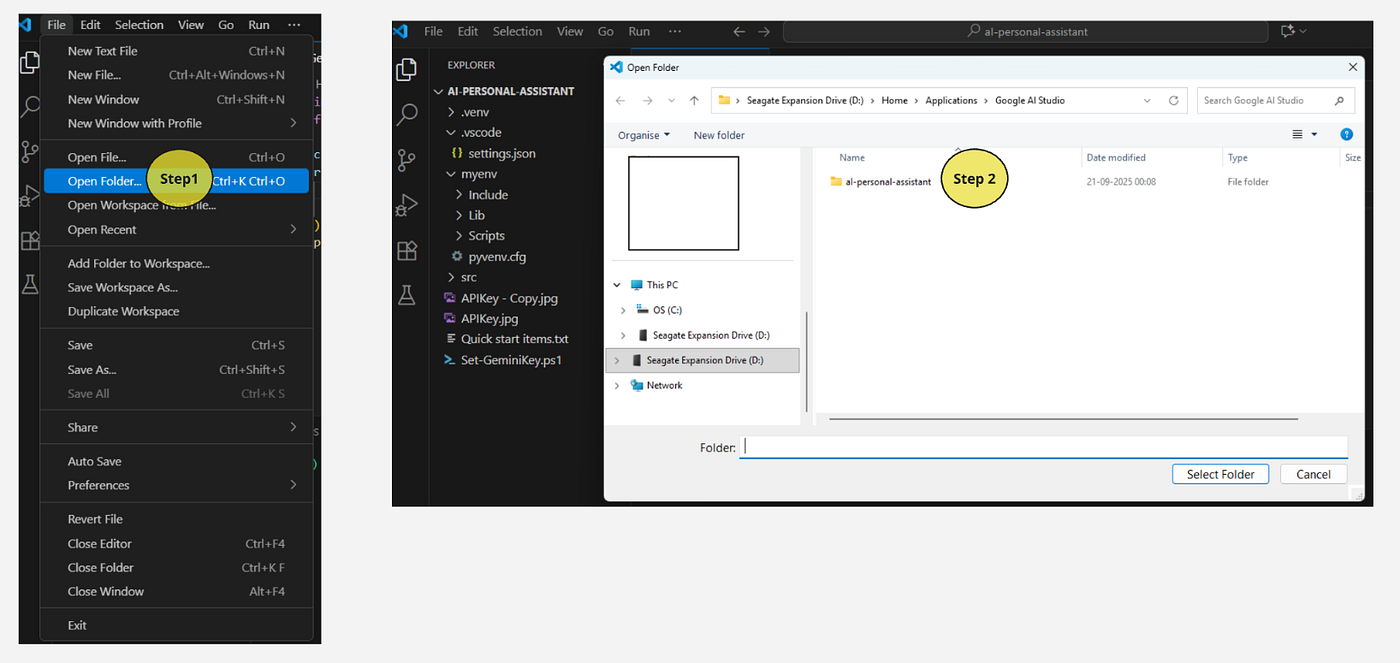
Task: Choose Open Folder... from File menu
Action: pos(176,181)
